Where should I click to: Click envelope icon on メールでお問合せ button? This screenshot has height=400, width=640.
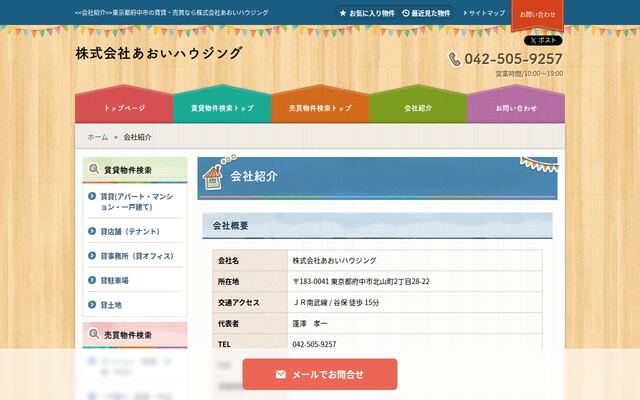280,374
